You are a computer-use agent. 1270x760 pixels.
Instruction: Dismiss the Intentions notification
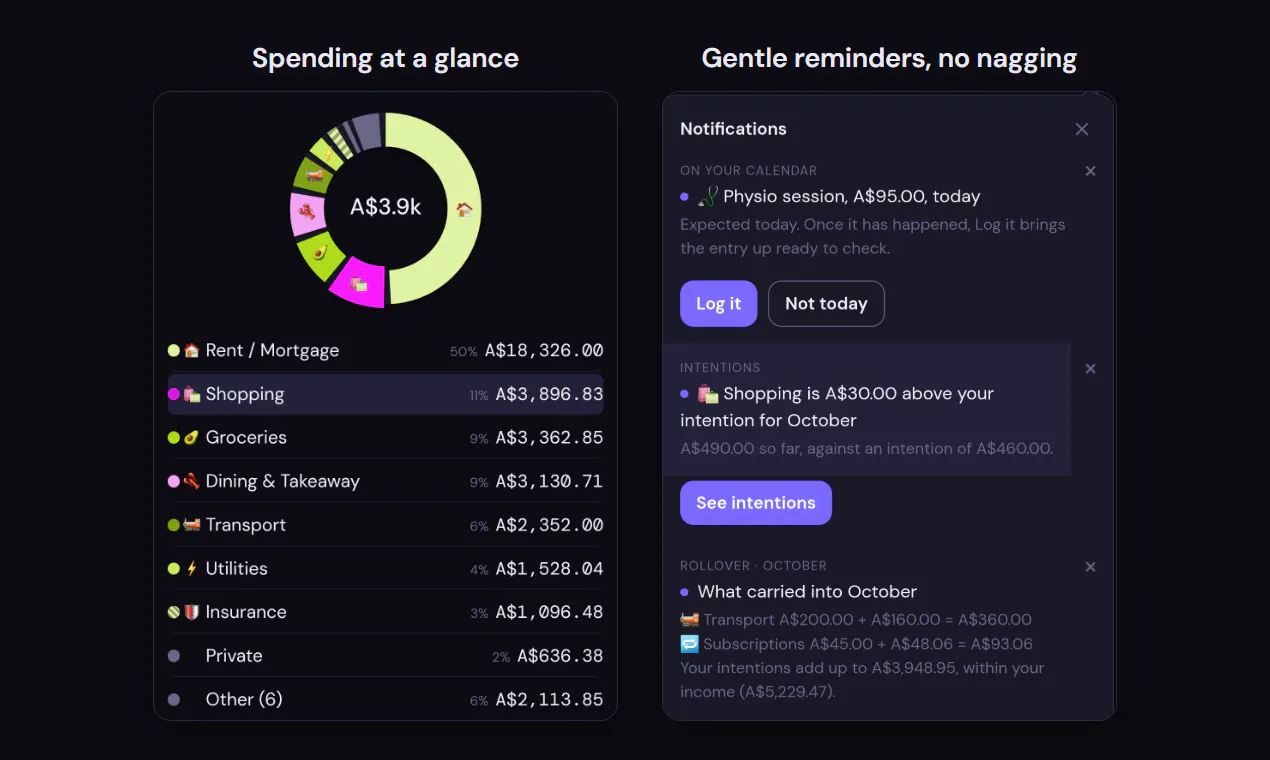point(1091,369)
